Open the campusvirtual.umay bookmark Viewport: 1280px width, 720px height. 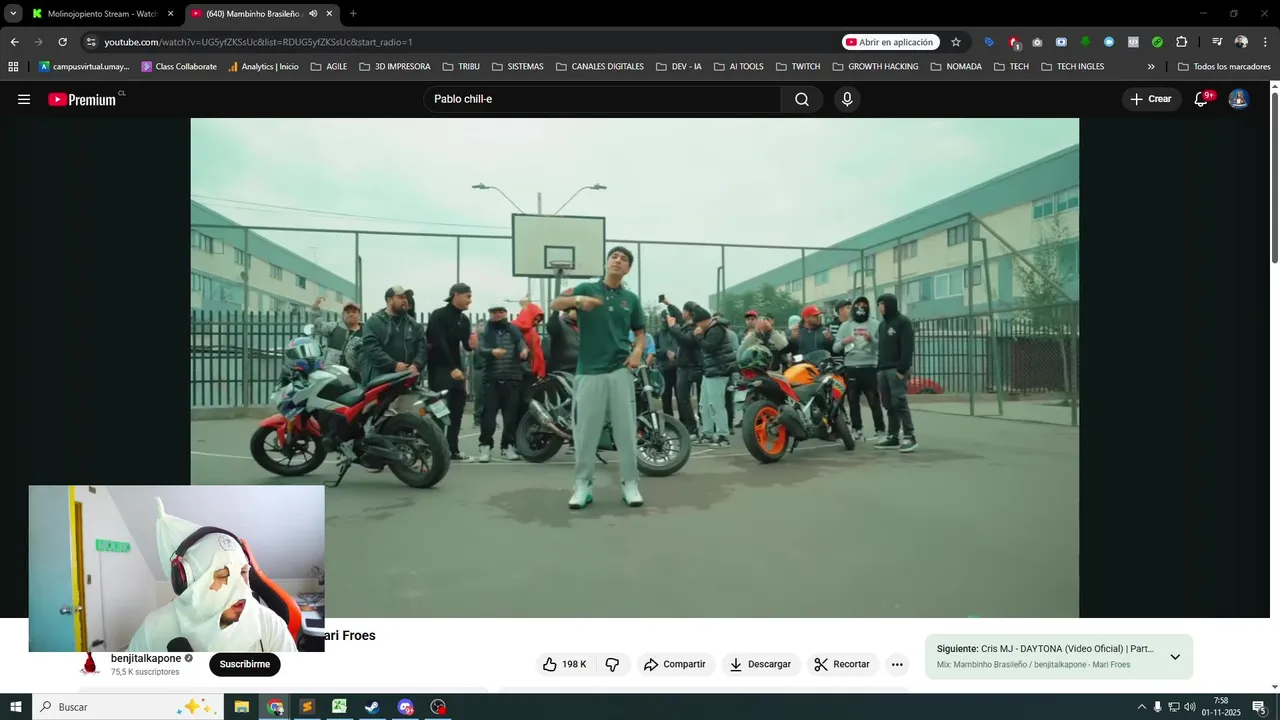(x=84, y=67)
